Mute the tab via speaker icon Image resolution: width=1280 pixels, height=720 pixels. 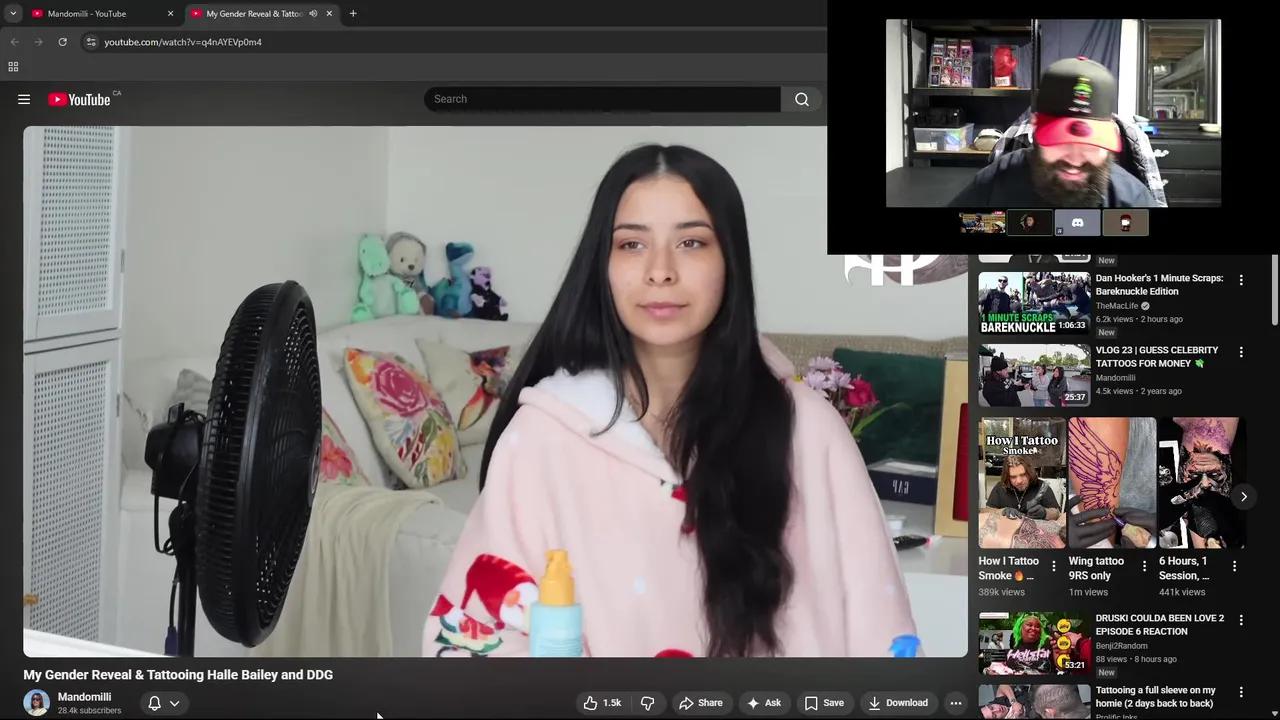pyautogui.click(x=313, y=14)
